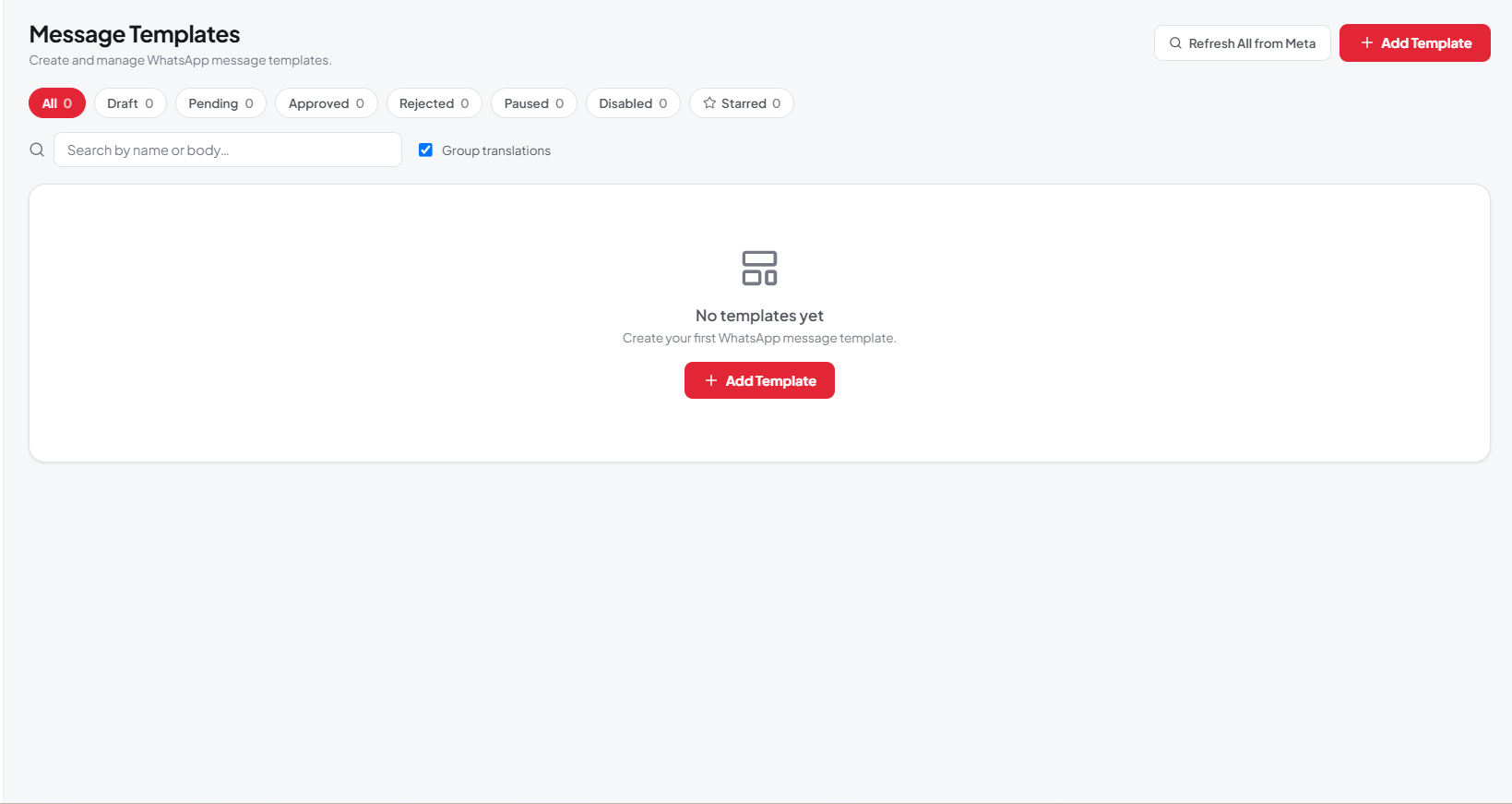Open the Approved filter tab
This screenshot has height=804, width=1512.
pyautogui.click(x=327, y=103)
